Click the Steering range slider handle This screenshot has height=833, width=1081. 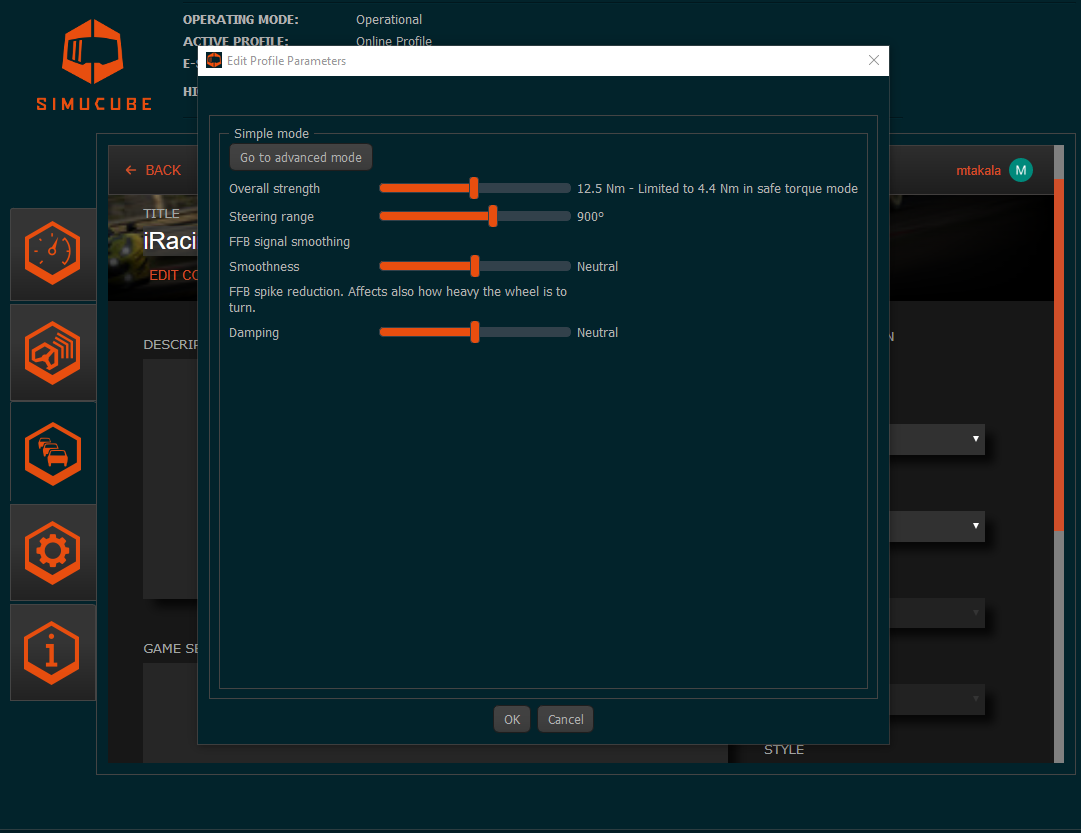(x=493, y=217)
